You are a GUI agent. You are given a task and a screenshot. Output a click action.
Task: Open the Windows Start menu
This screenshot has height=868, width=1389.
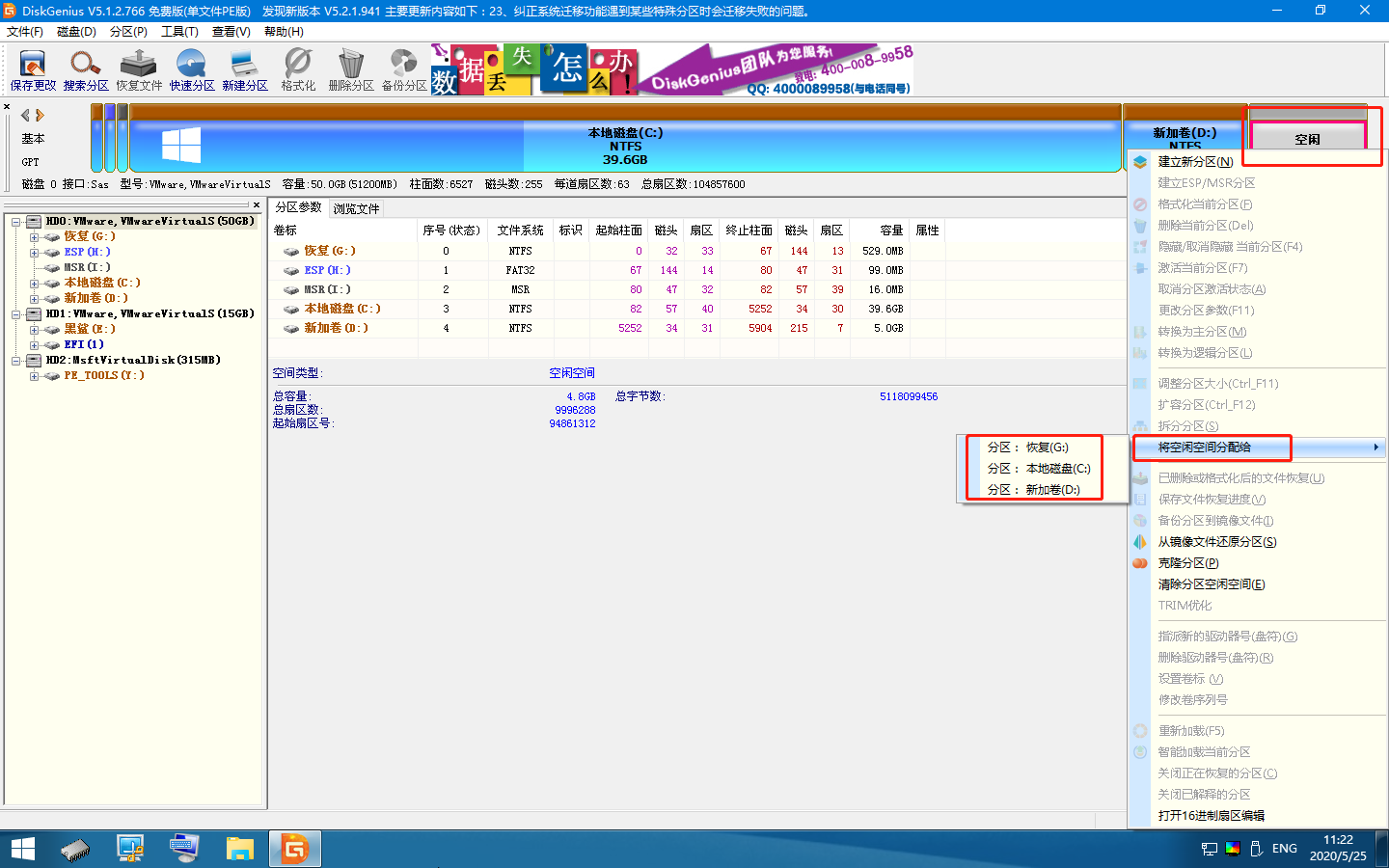pyautogui.click(x=23, y=849)
